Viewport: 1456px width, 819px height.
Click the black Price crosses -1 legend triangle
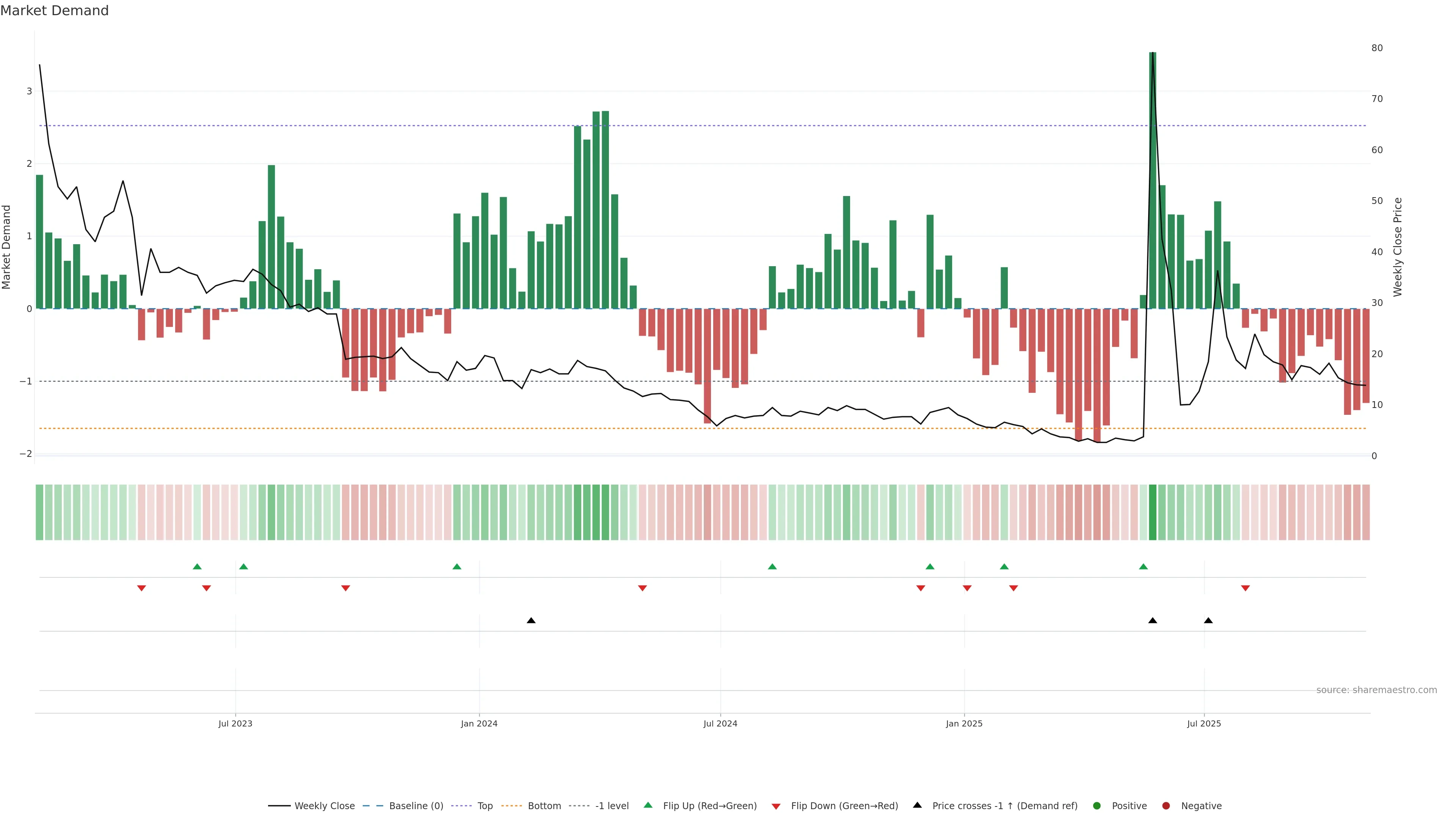pos(917,805)
